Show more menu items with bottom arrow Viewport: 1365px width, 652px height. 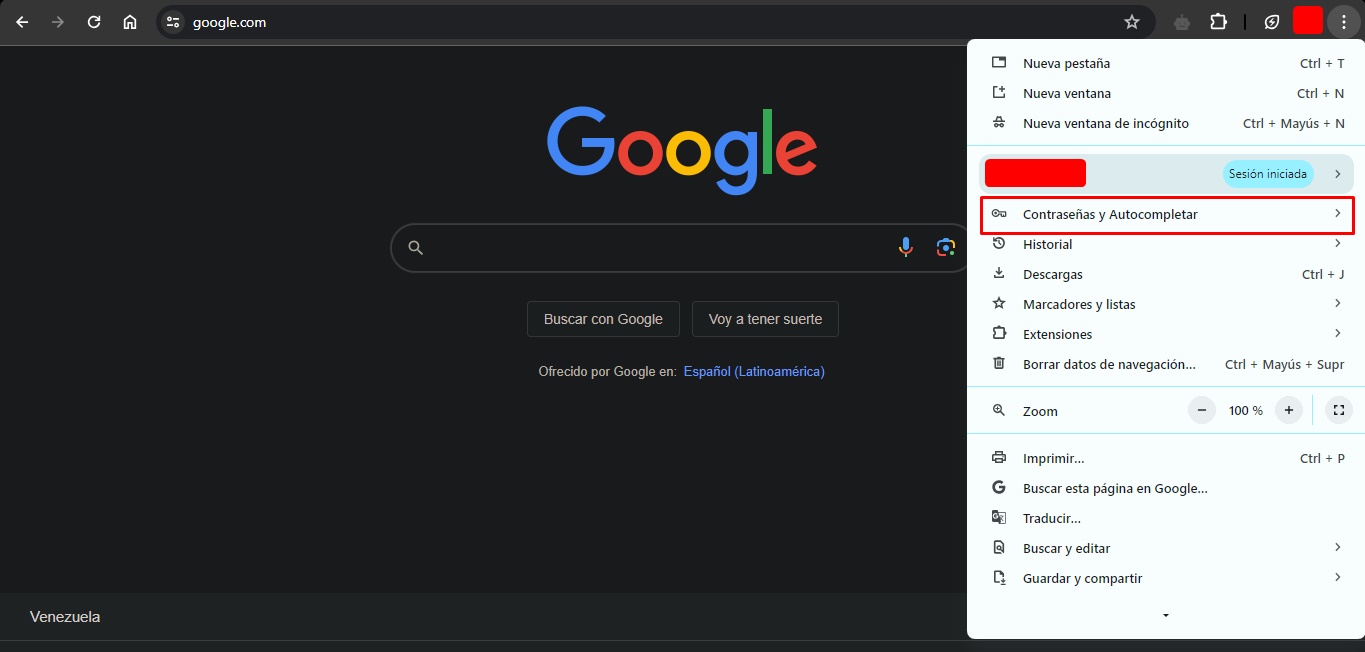tap(1166, 615)
